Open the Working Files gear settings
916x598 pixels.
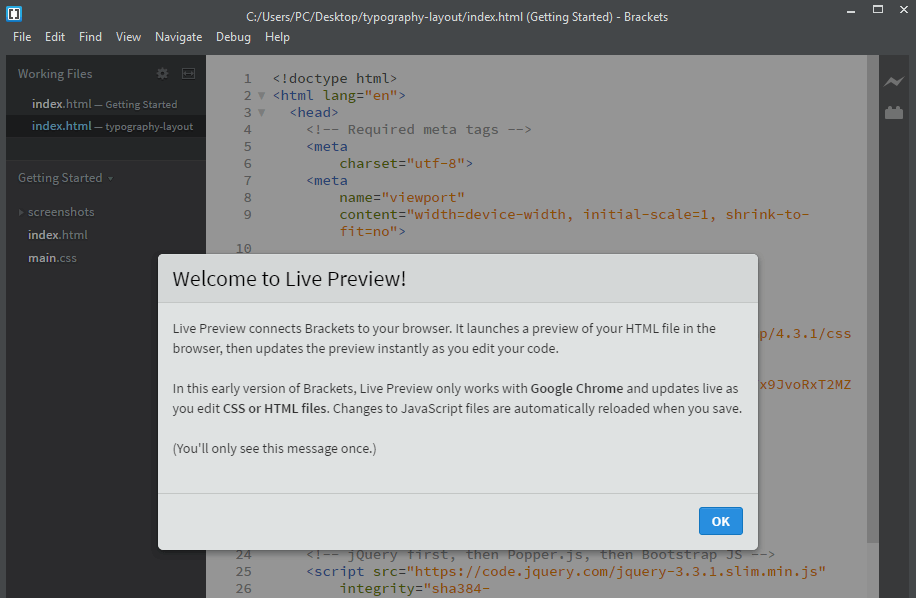click(162, 74)
